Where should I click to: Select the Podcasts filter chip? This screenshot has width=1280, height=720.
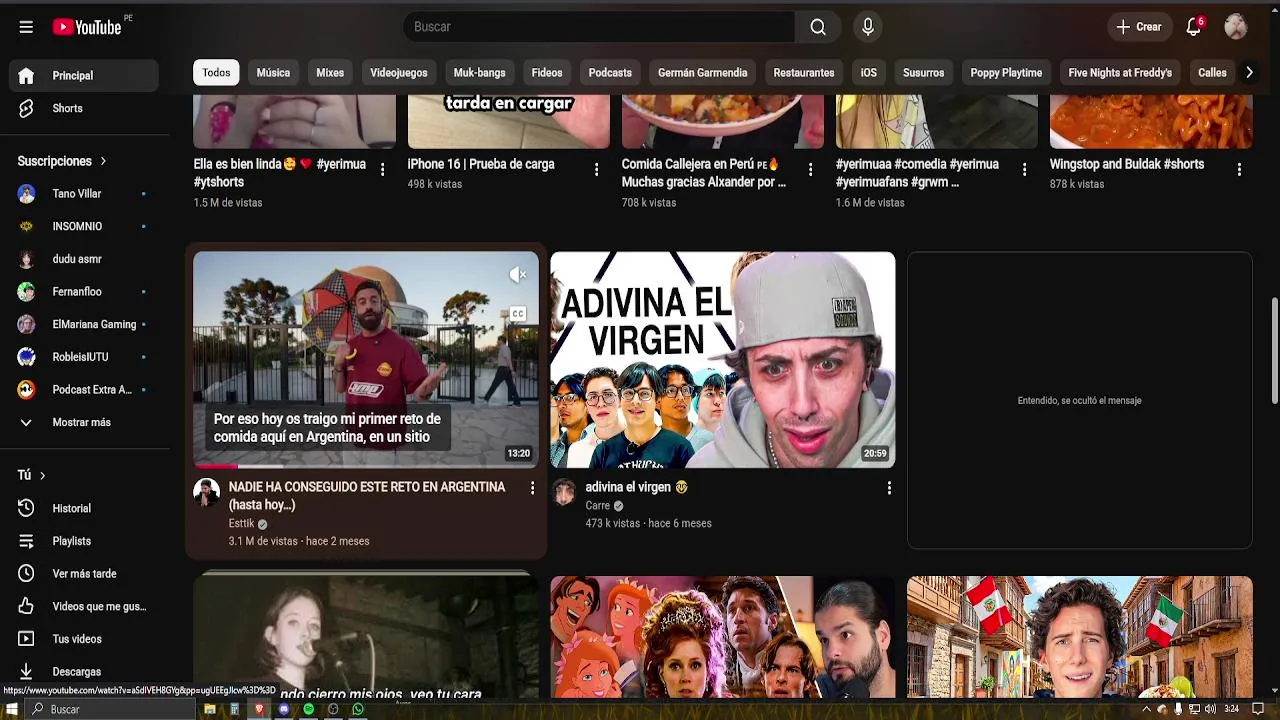point(610,73)
